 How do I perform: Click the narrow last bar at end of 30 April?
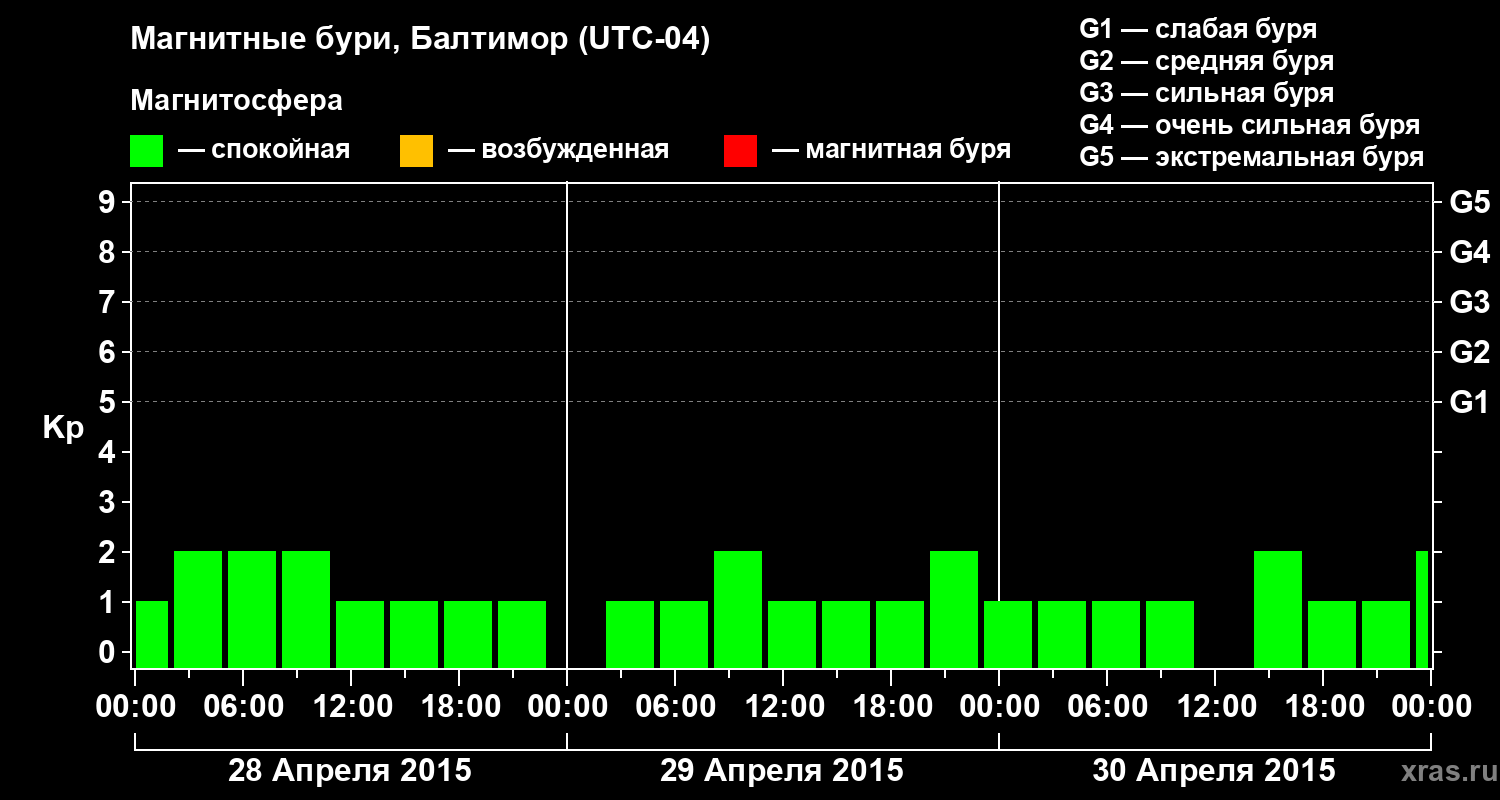(1422, 609)
